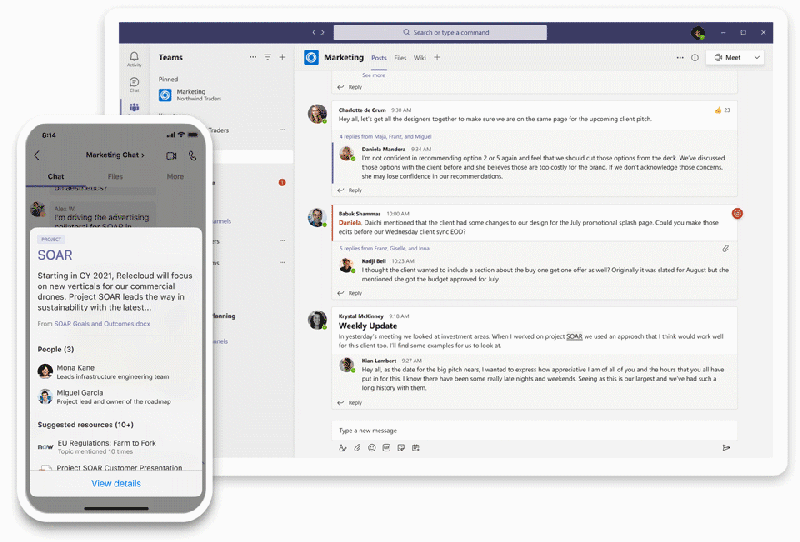Open the Activity bell in left rail
The height and width of the screenshot is (542, 800).
[134, 59]
